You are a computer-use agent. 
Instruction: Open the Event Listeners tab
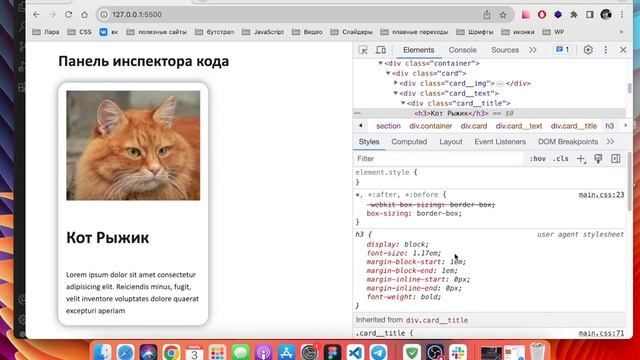click(500, 142)
